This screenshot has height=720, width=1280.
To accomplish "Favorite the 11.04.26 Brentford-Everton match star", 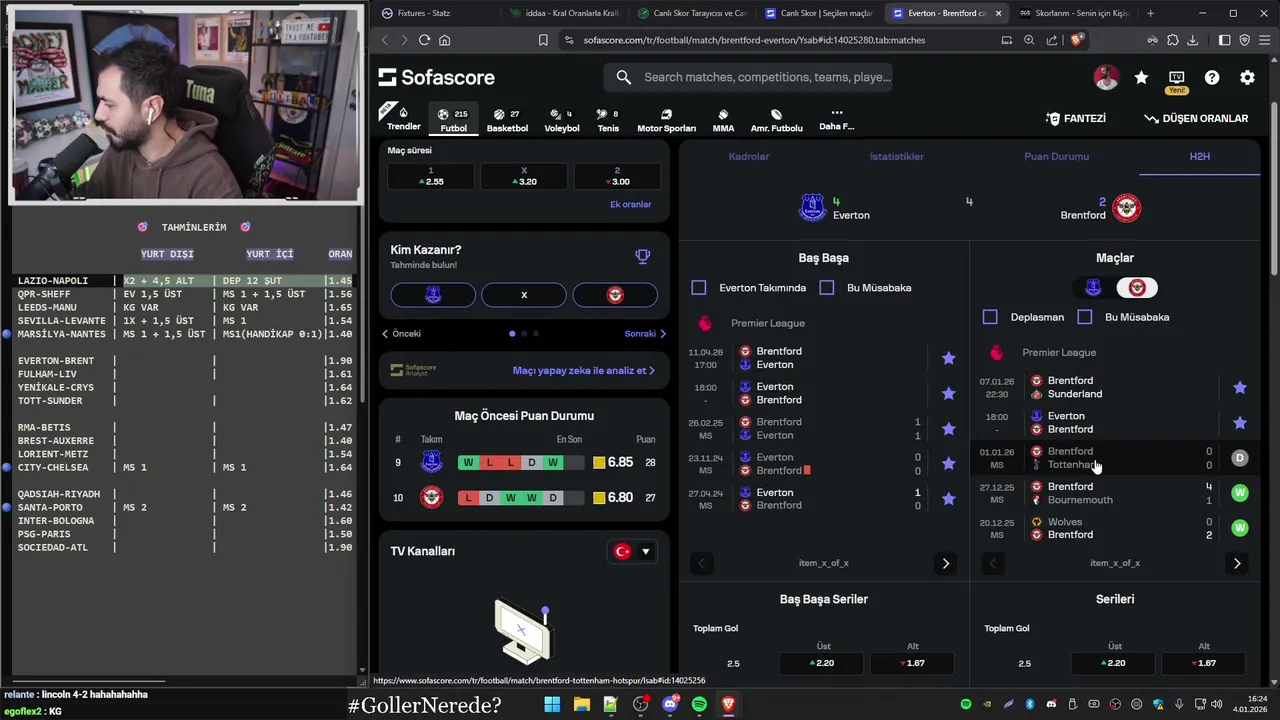I will [948, 358].
